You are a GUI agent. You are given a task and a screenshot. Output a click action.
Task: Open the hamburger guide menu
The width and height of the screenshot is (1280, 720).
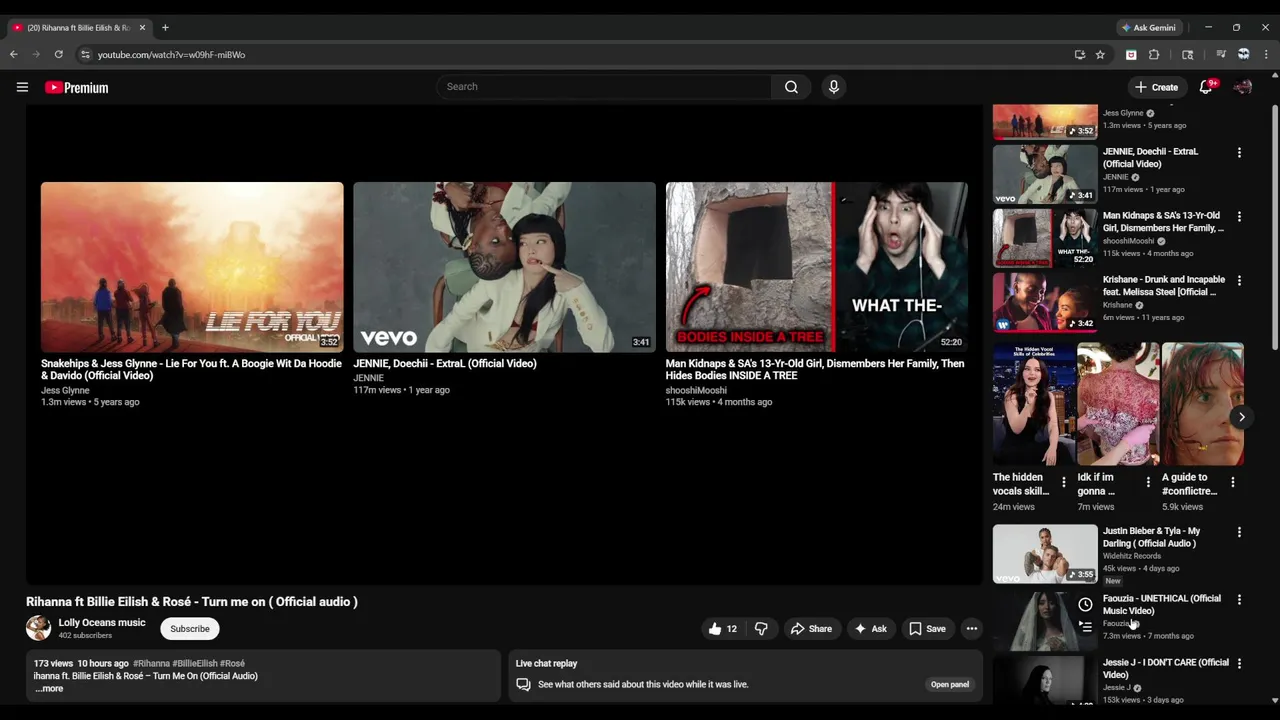click(22, 87)
